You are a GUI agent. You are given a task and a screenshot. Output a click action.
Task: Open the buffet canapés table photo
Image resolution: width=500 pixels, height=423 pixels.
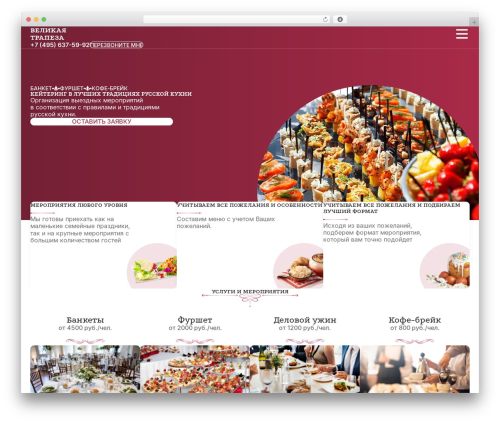195,369
